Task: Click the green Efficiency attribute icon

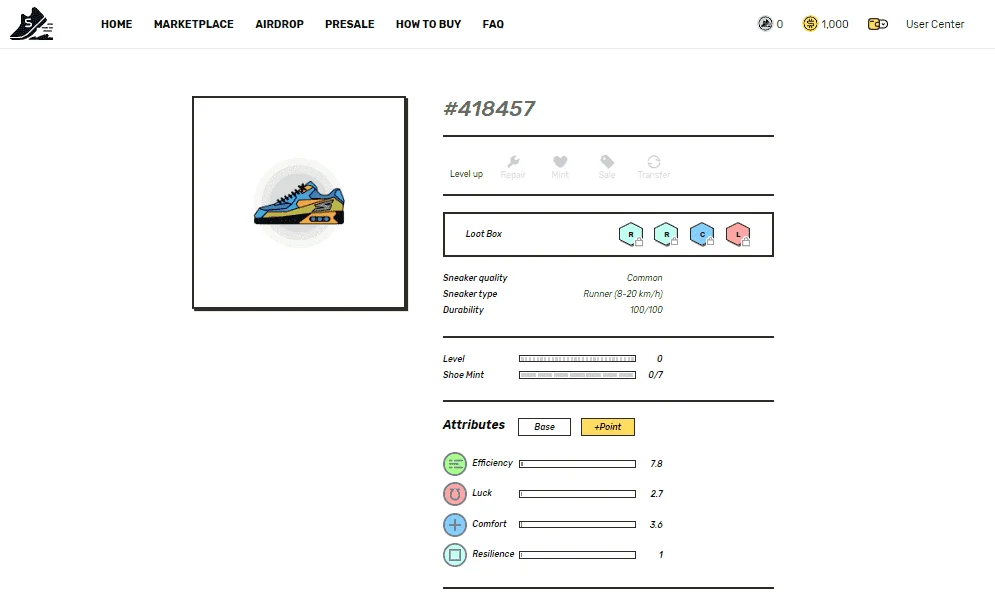Action: pos(454,464)
